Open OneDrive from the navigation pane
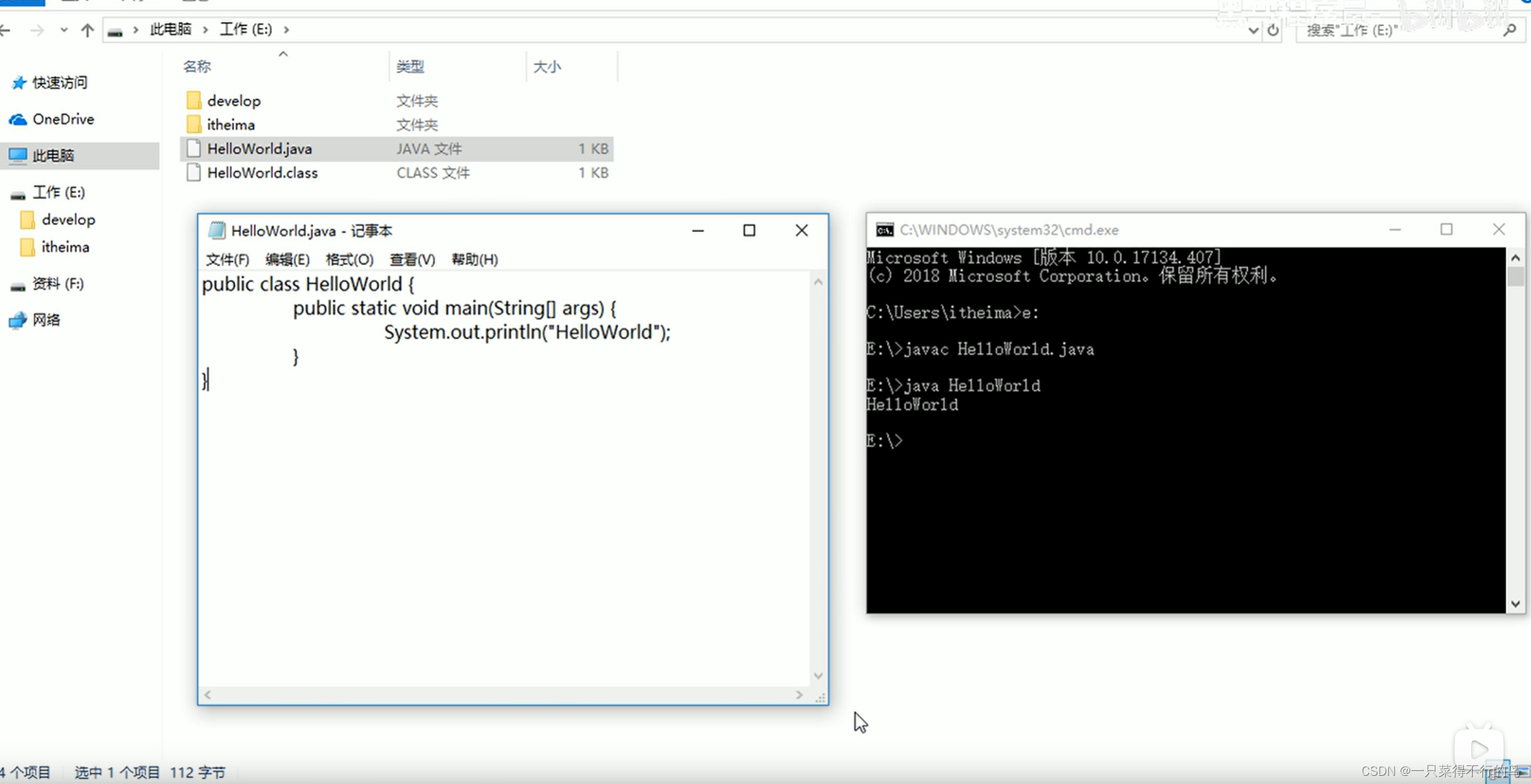This screenshot has width=1531, height=784. pyautogui.click(x=62, y=119)
